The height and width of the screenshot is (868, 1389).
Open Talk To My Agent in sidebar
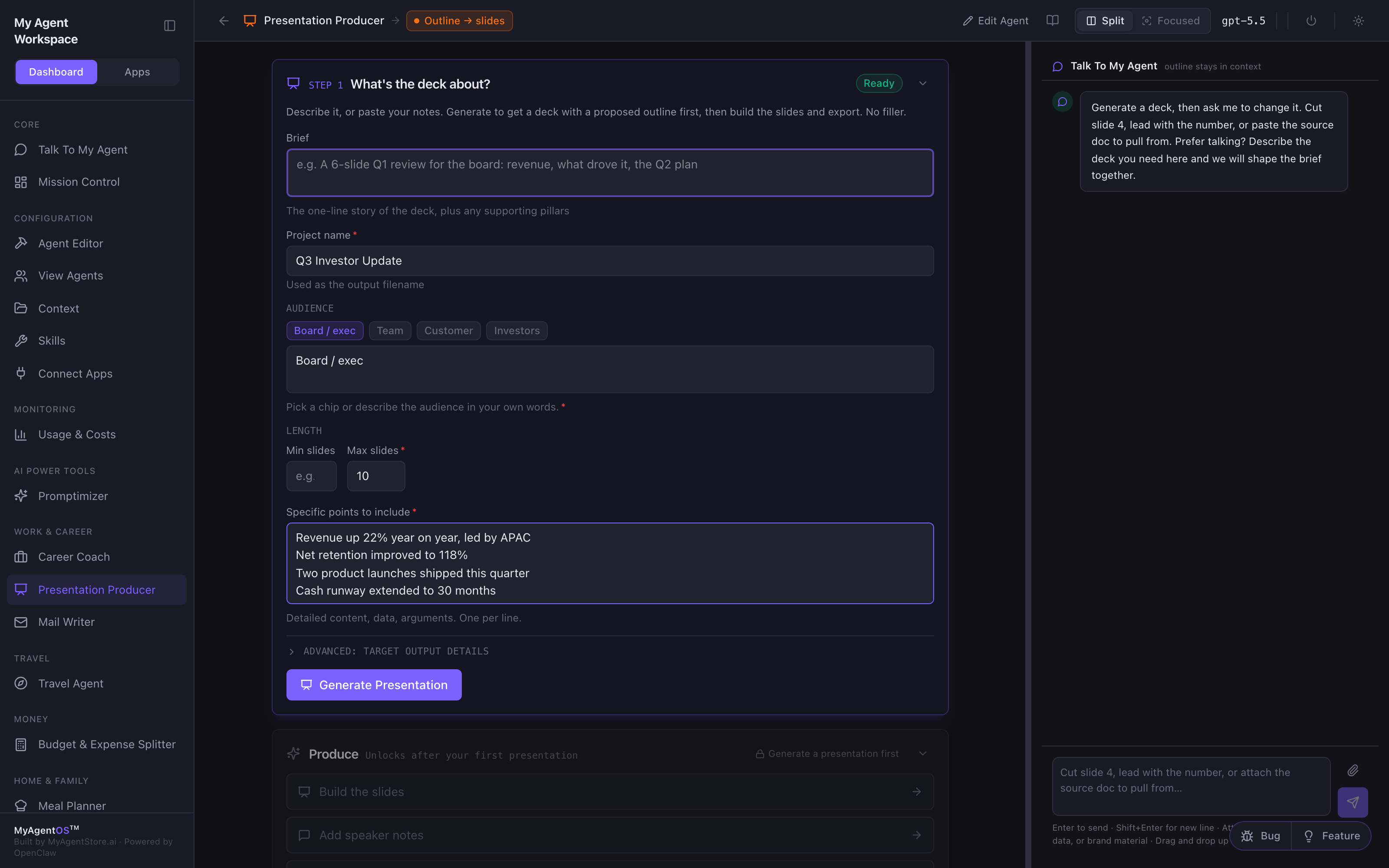click(96, 150)
